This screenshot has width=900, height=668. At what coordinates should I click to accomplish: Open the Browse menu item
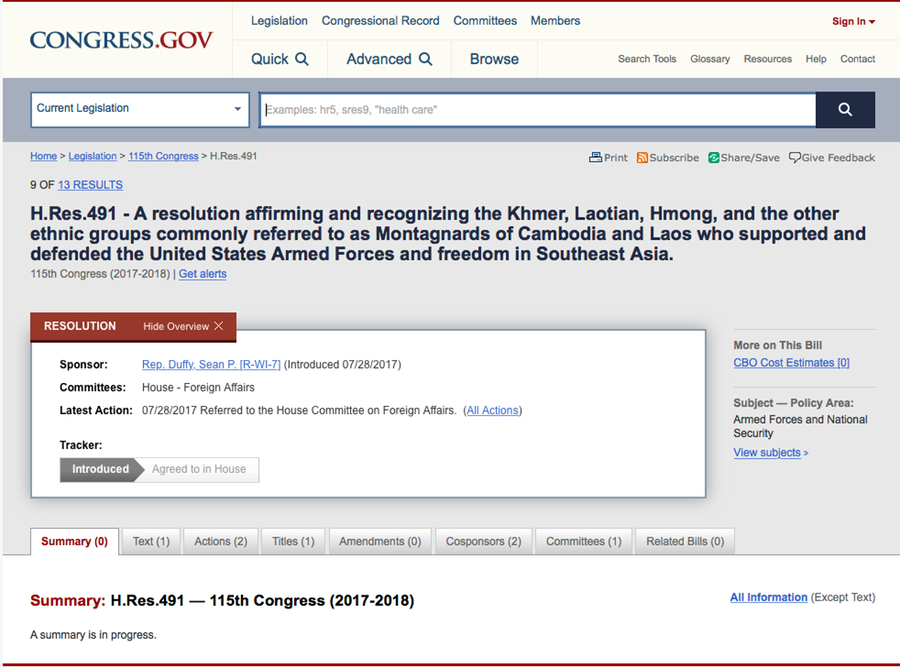[494, 59]
